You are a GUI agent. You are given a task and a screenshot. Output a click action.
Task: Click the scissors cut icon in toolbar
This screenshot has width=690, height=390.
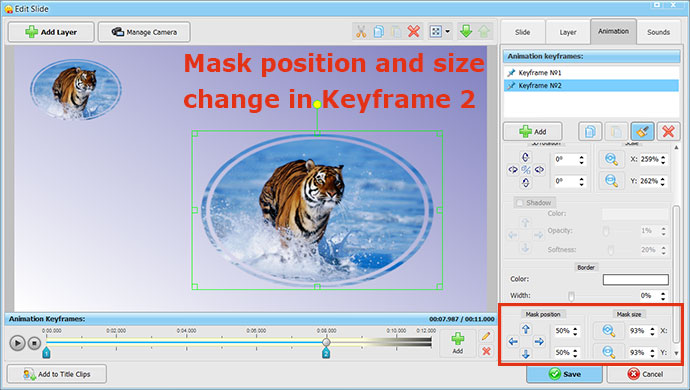pos(361,32)
